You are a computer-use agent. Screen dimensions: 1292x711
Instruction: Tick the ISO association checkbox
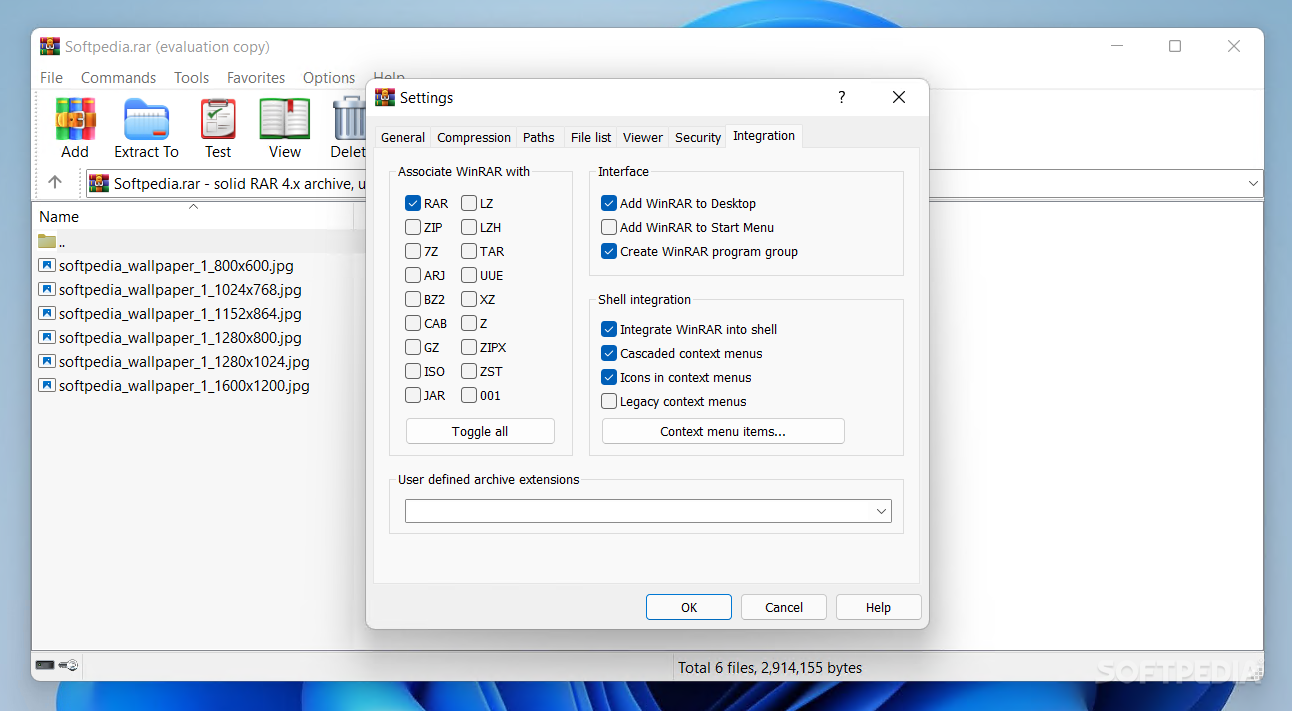click(x=413, y=371)
